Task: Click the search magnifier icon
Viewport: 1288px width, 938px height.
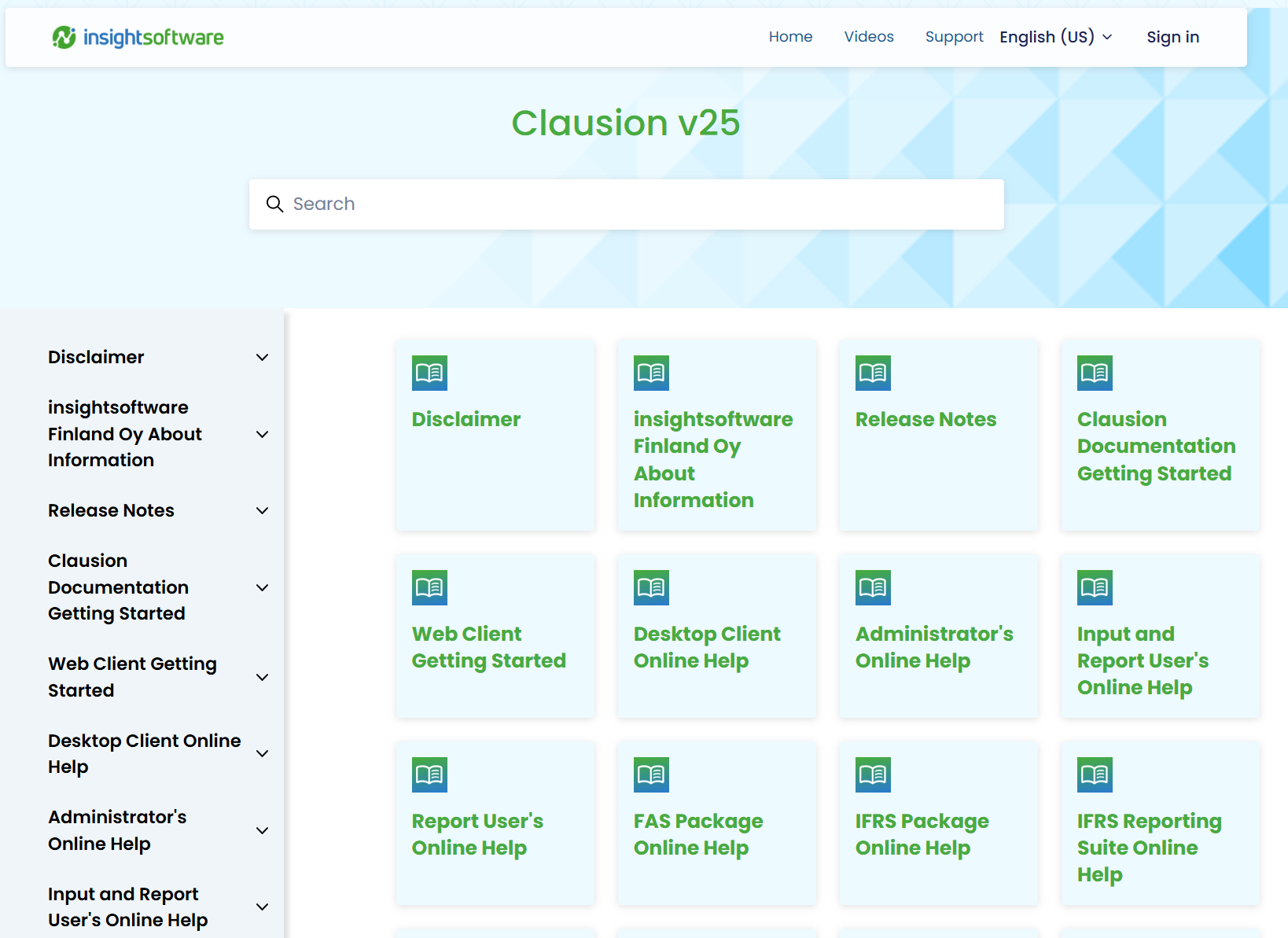Action: click(x=274, y=204)
